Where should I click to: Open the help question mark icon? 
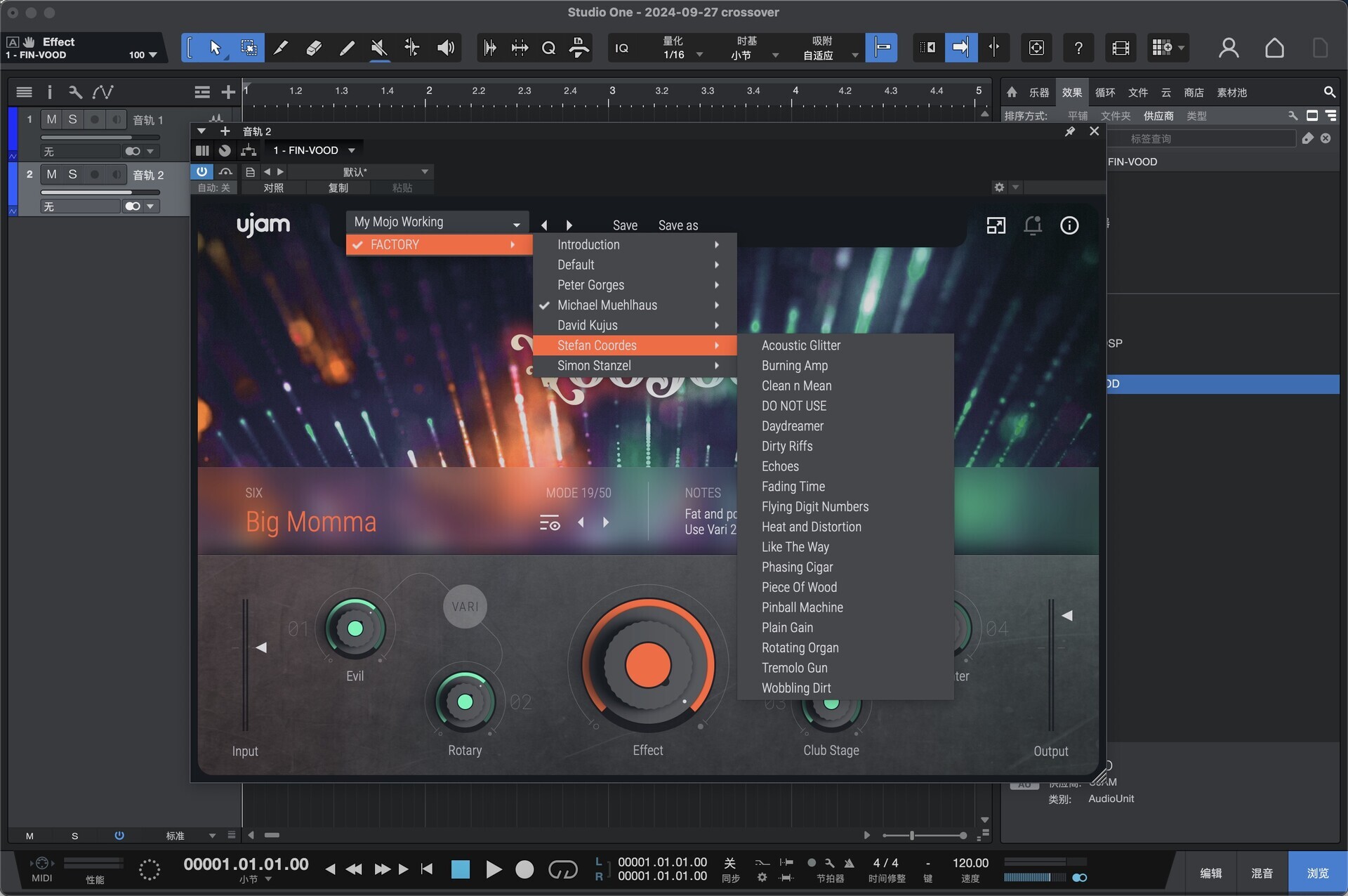click(x=1078, y=48)
